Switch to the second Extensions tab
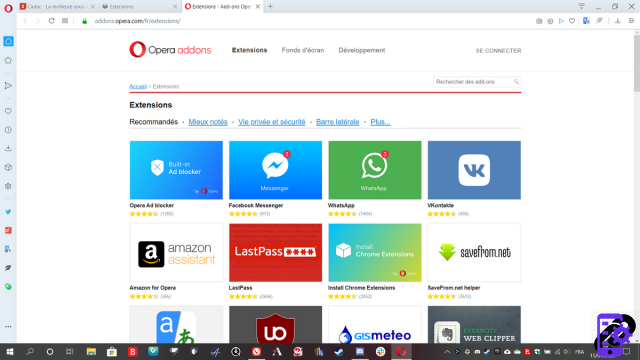This screenshot has width=640, height=360. tap(139, 7)
